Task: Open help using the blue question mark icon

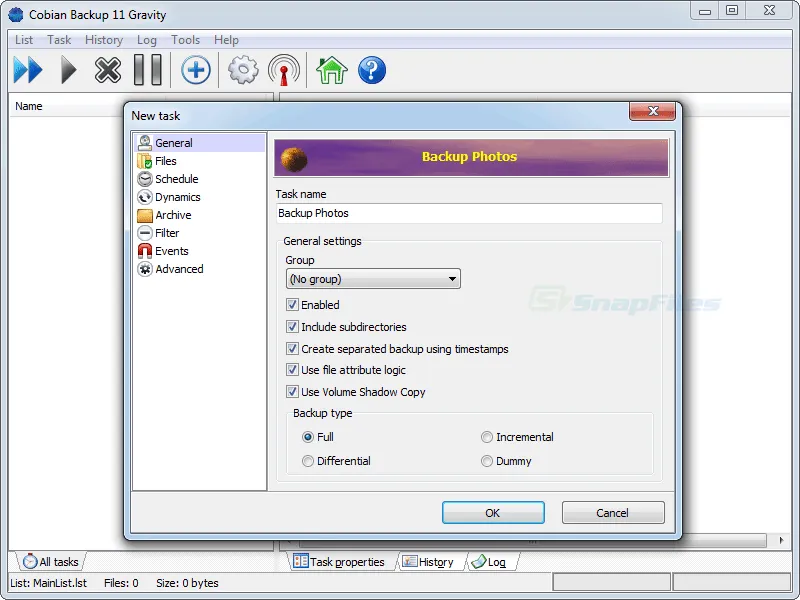Action: point(371,70)
